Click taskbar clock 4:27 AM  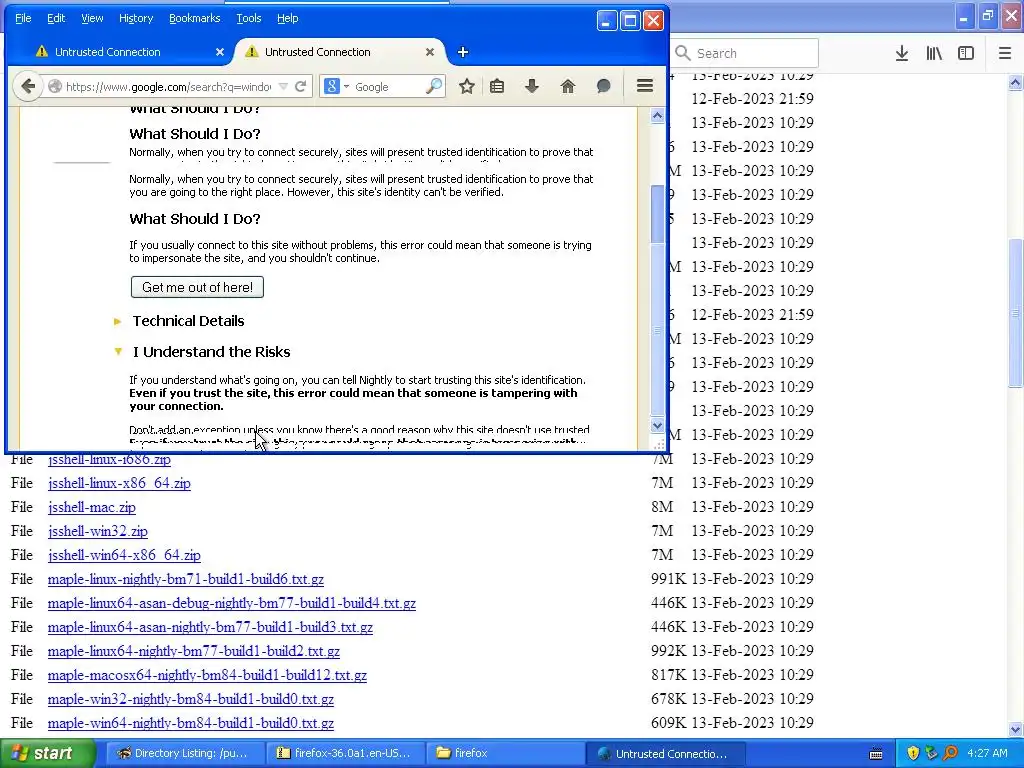click(x=987, y=753)
